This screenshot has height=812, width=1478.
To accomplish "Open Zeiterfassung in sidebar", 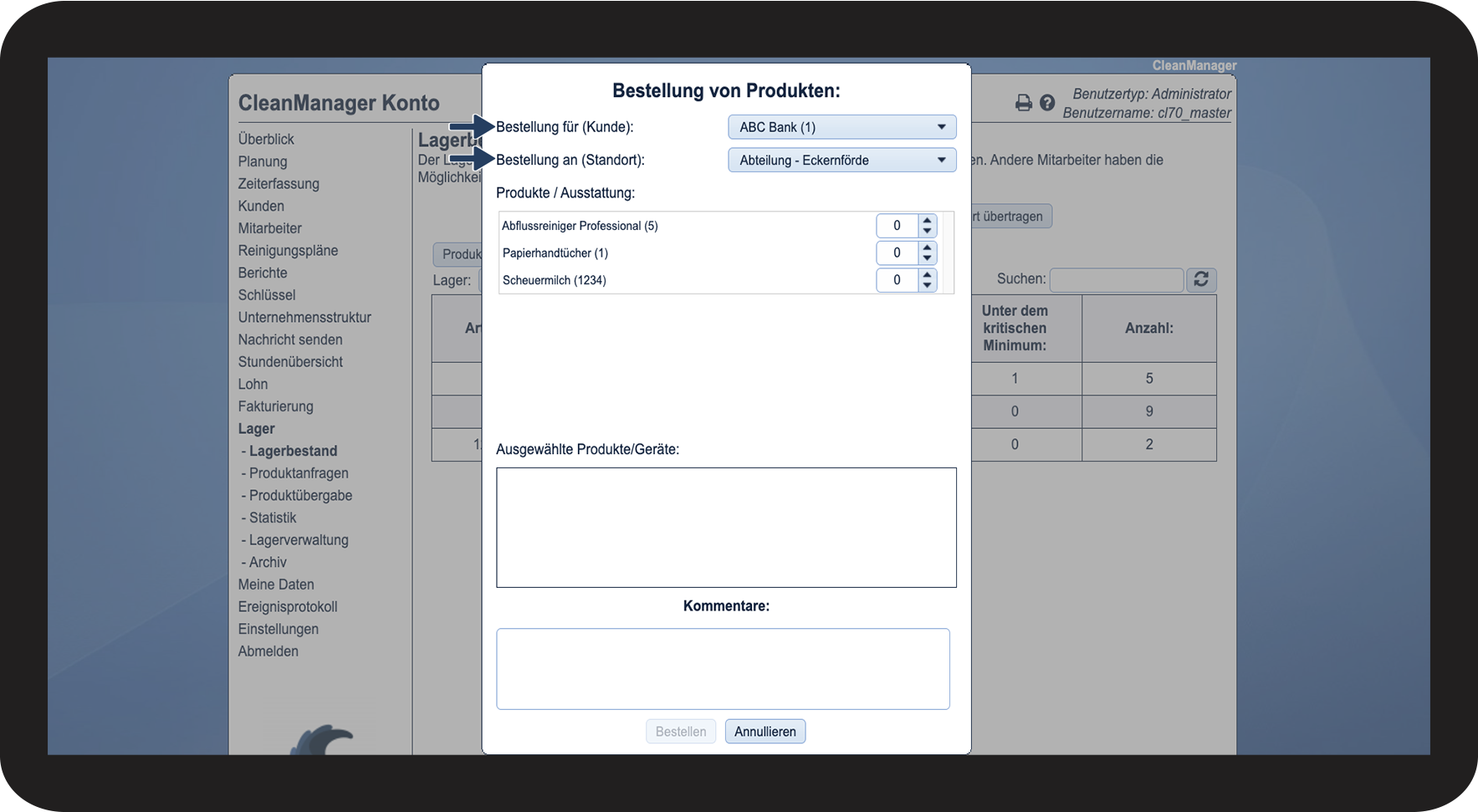I will point(279,183).
